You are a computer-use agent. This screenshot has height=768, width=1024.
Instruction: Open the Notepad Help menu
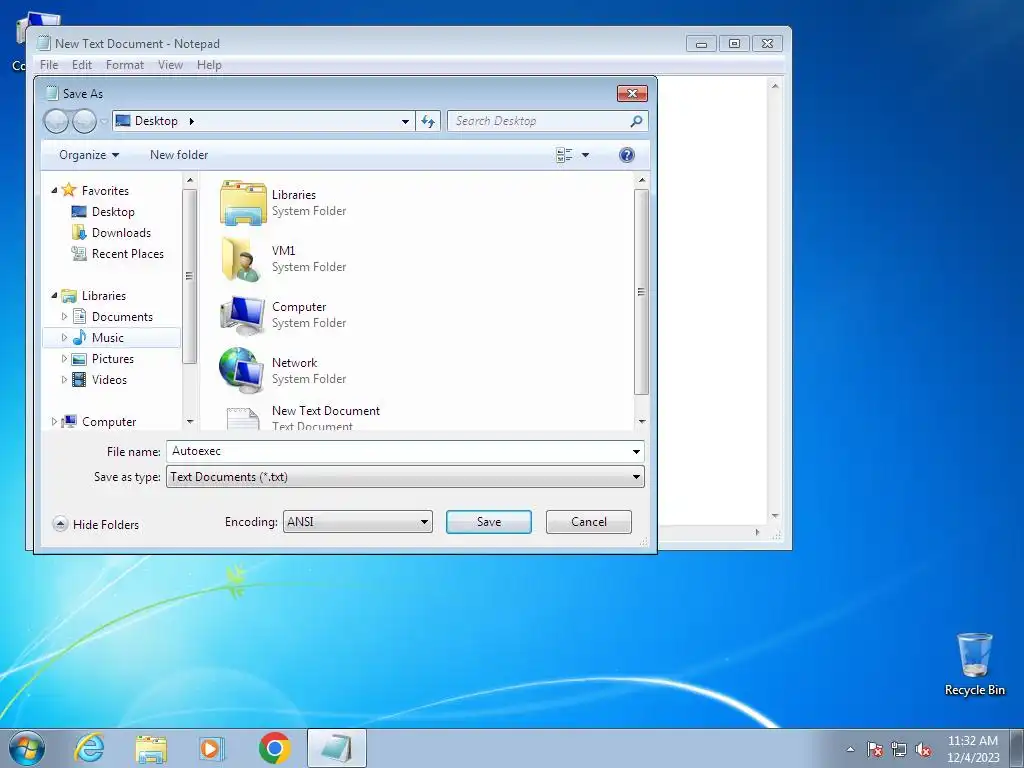point(209,65)
